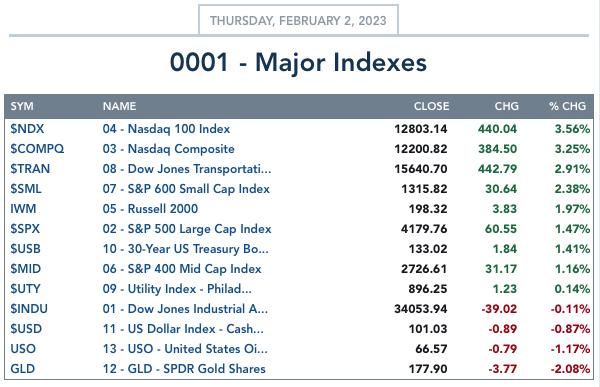Open 03 - Nasdaq Composite link

(169, 149)
